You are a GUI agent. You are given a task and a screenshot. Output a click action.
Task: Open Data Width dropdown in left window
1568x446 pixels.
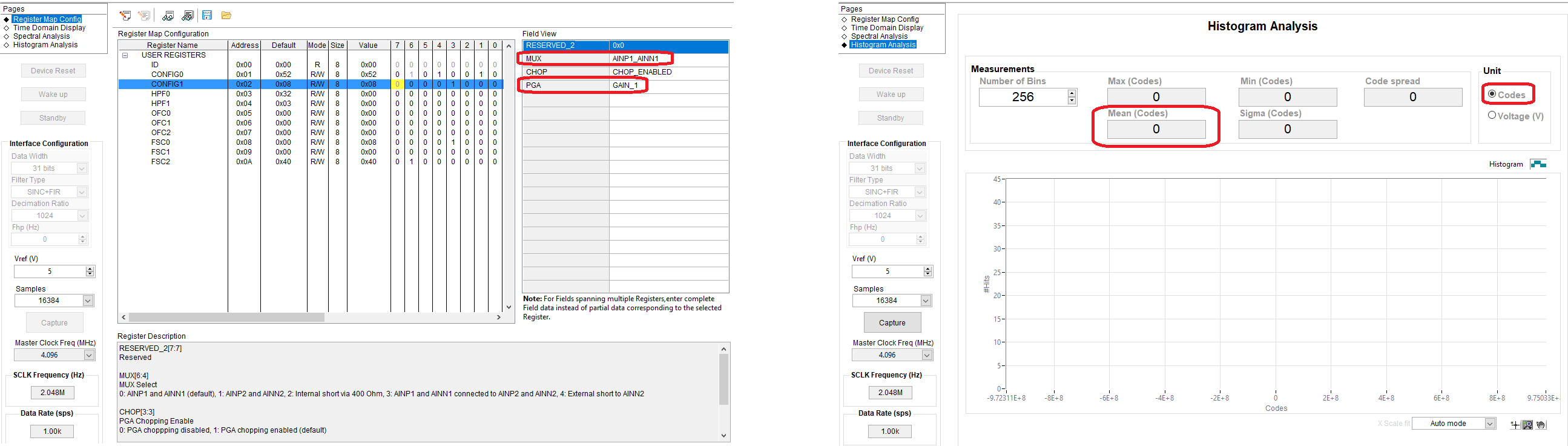(82, 168)
